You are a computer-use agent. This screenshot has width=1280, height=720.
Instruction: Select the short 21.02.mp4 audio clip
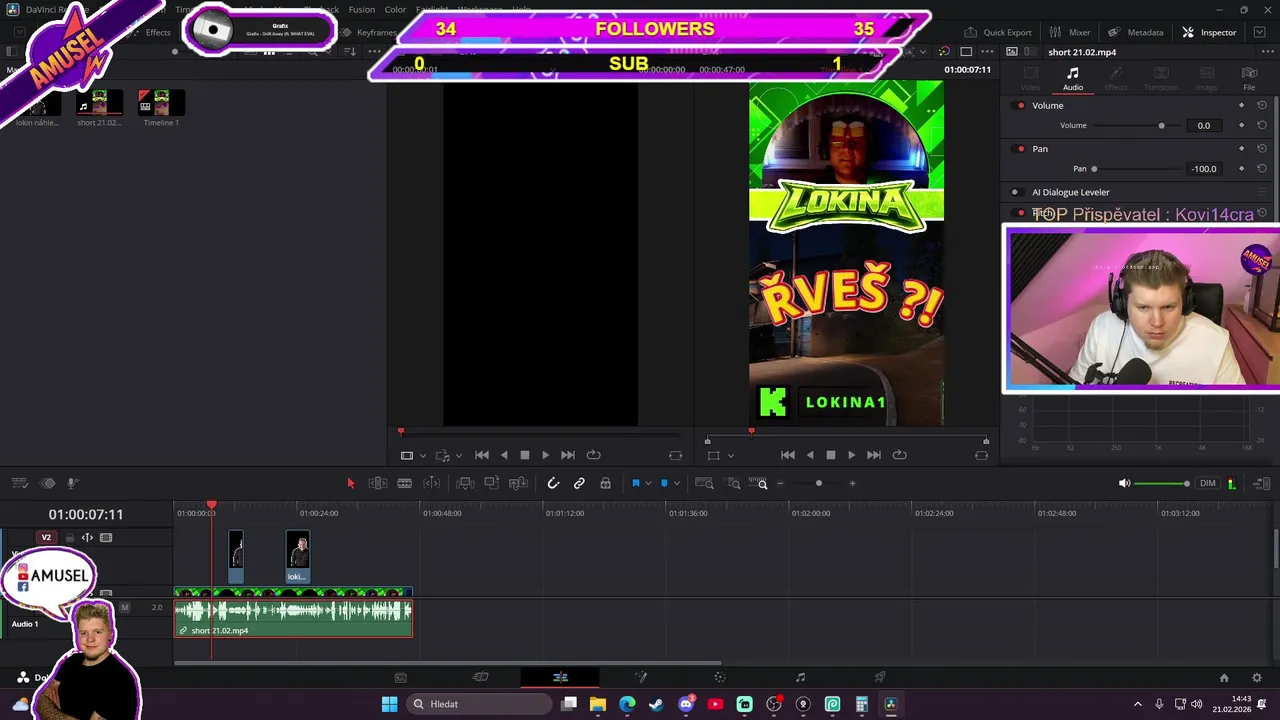[x=293, y=617]
